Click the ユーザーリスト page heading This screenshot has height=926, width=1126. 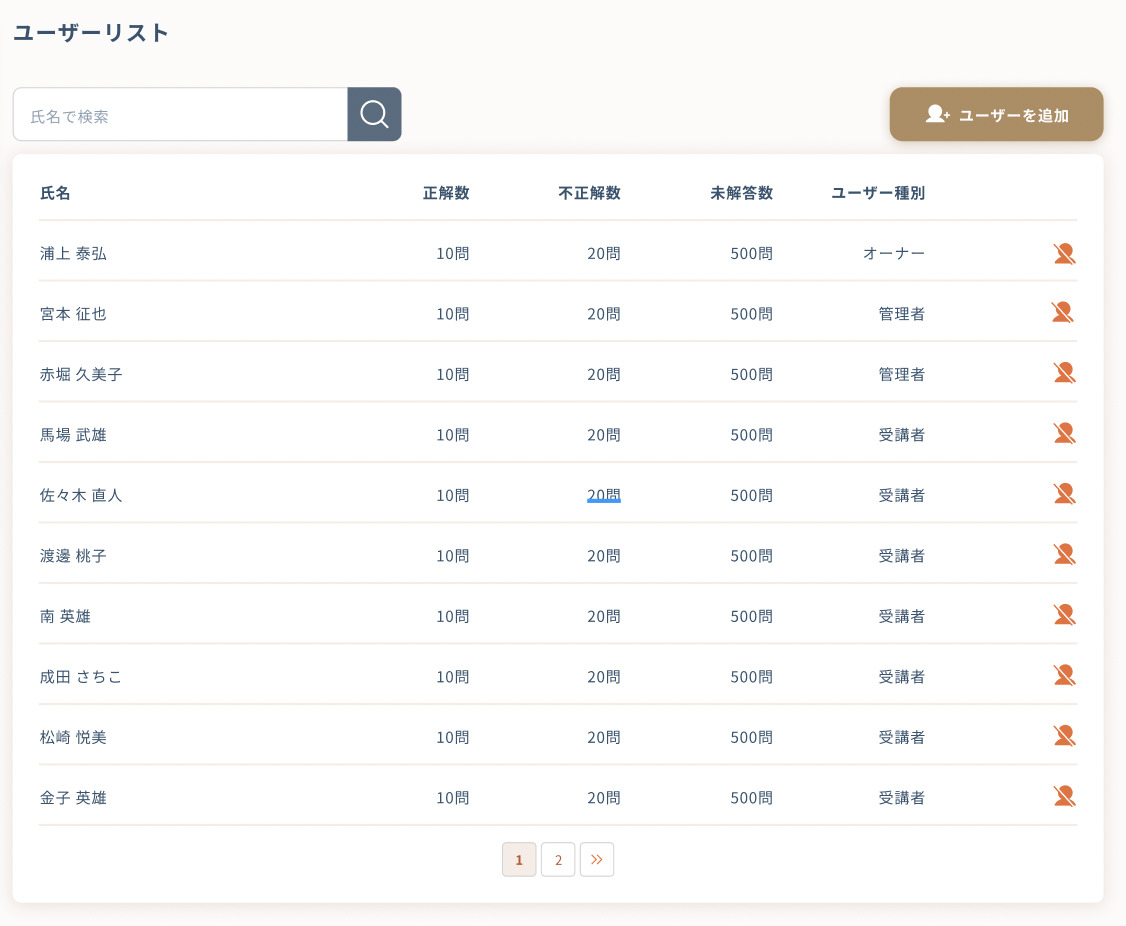[x=91, y=33]
